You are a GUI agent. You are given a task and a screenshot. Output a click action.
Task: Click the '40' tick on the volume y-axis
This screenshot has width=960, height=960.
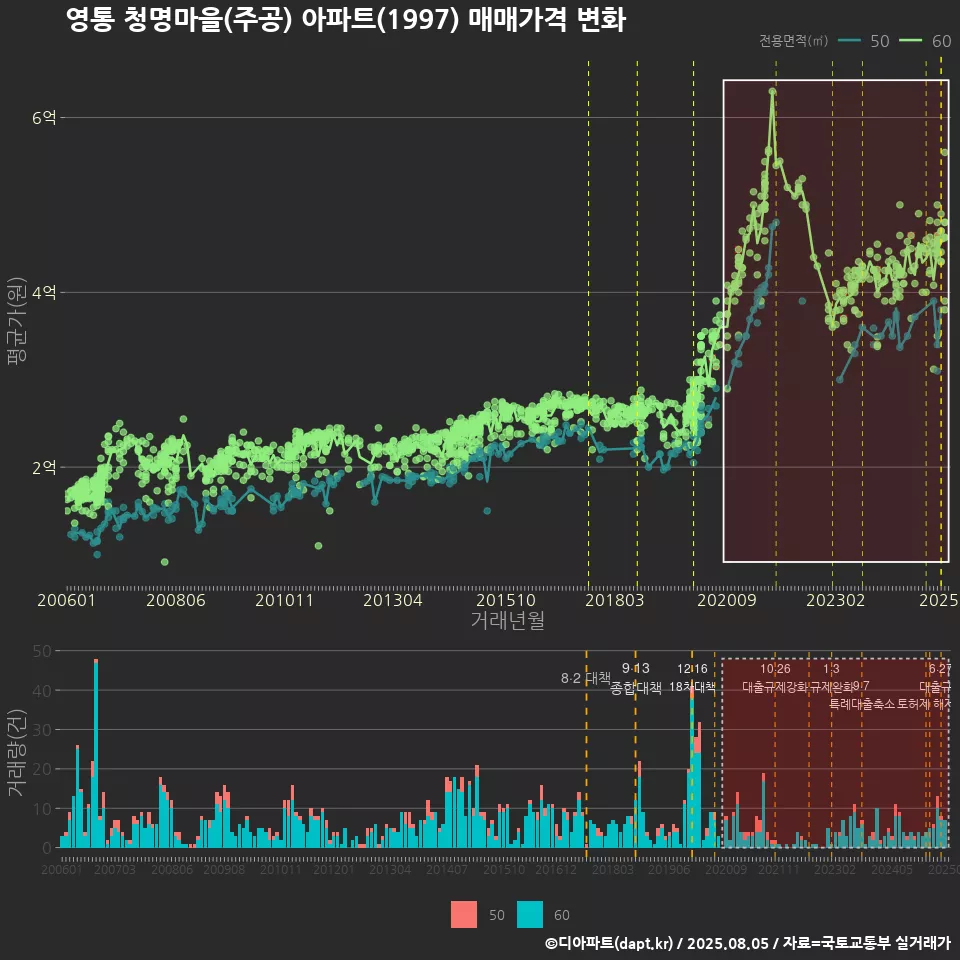[42, 691]
